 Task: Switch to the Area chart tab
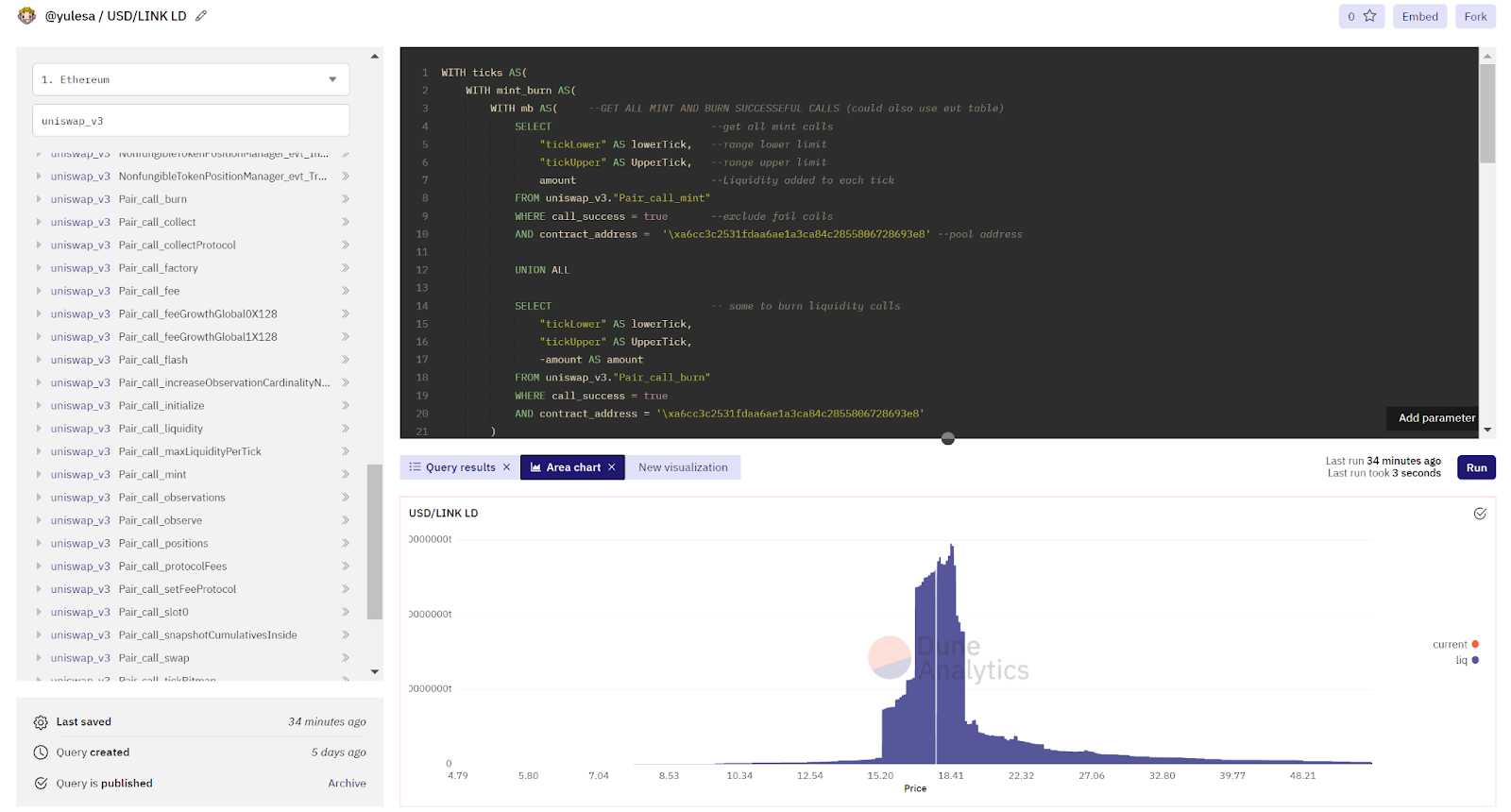(x=573, y=467)
